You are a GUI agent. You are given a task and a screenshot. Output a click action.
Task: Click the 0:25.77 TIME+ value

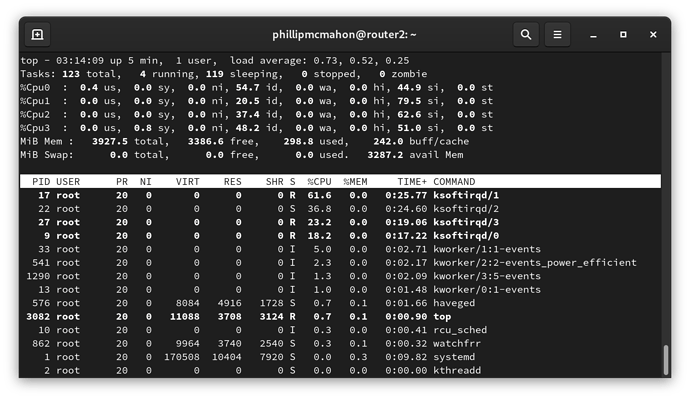tap(406, 195)
